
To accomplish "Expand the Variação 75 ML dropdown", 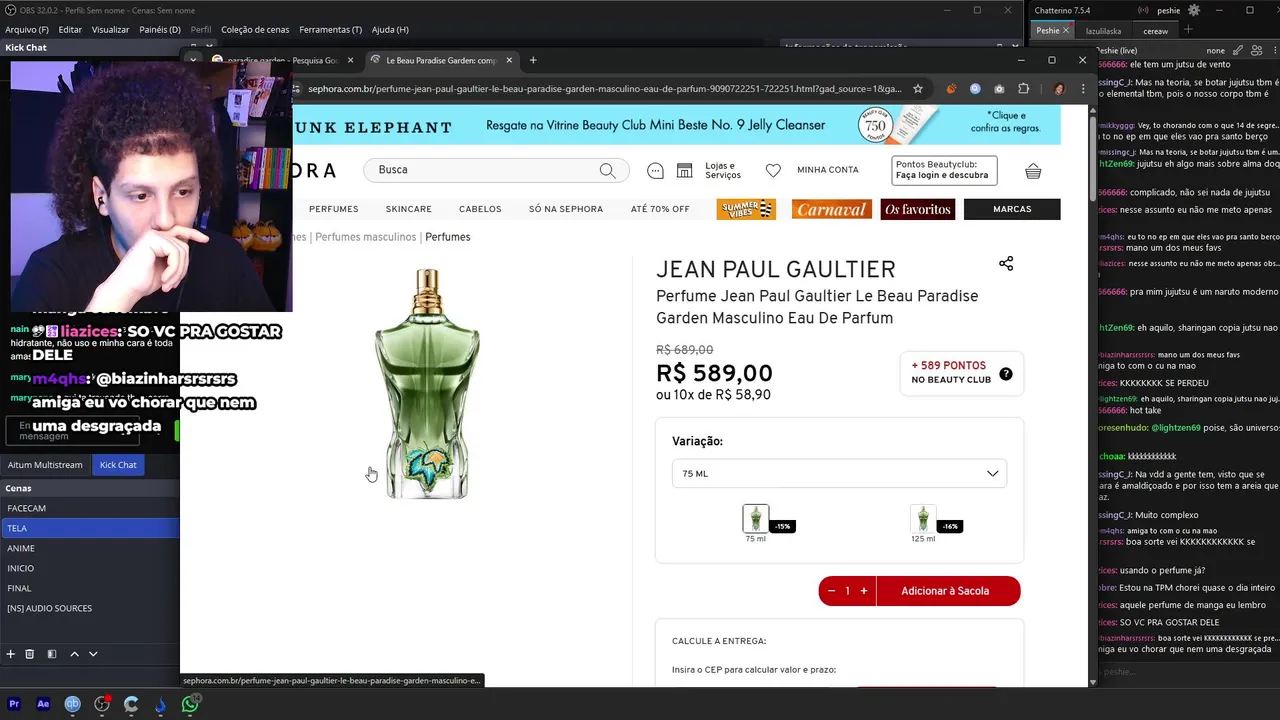I will point(839,473).
